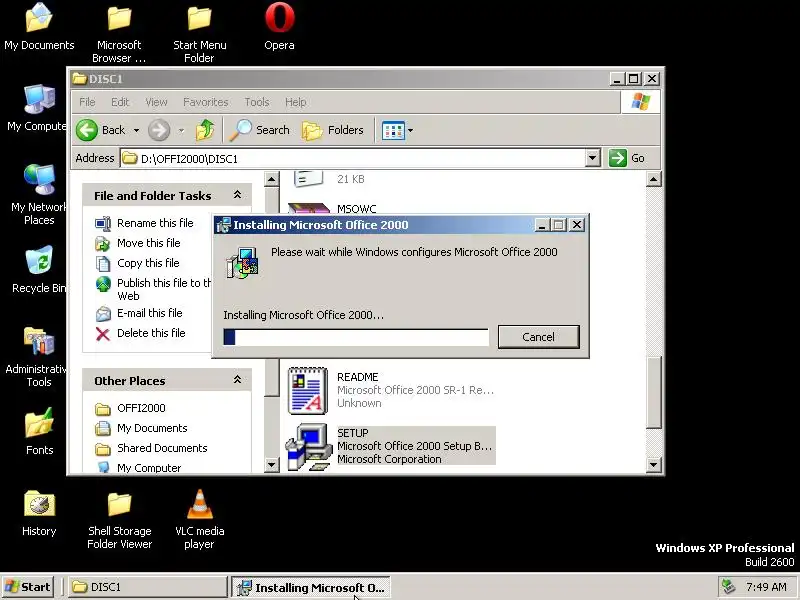
Task: Open the View menu
Action: pos(156,102)
